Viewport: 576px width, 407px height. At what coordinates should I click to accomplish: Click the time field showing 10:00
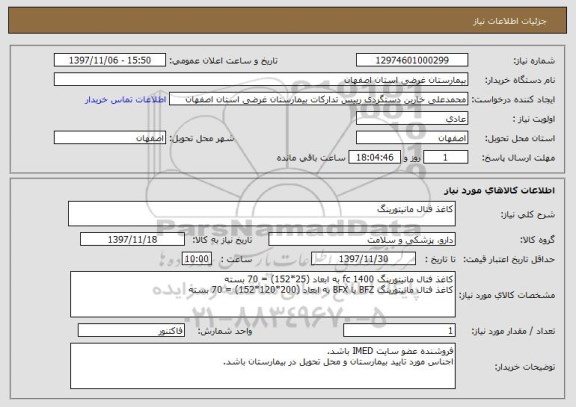(x=197, y=259)
